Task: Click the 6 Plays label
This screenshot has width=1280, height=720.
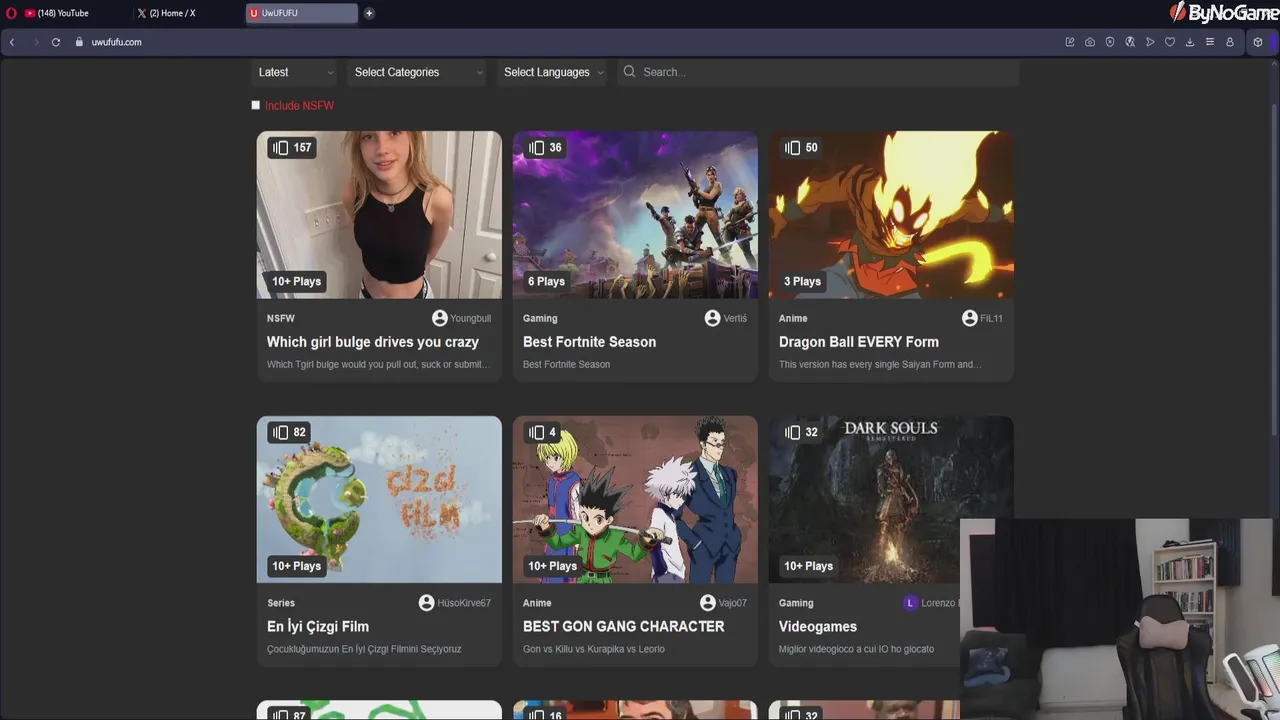Action: 546,281
